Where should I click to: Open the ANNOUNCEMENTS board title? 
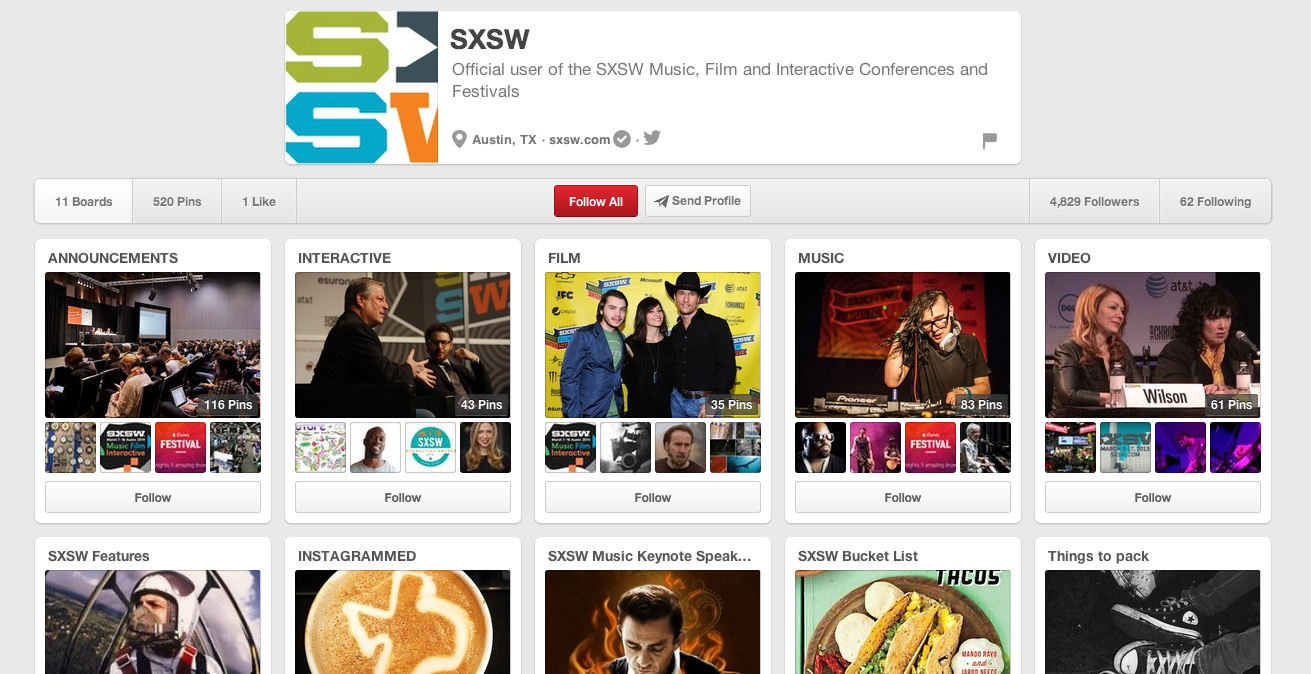pos(113,258)
